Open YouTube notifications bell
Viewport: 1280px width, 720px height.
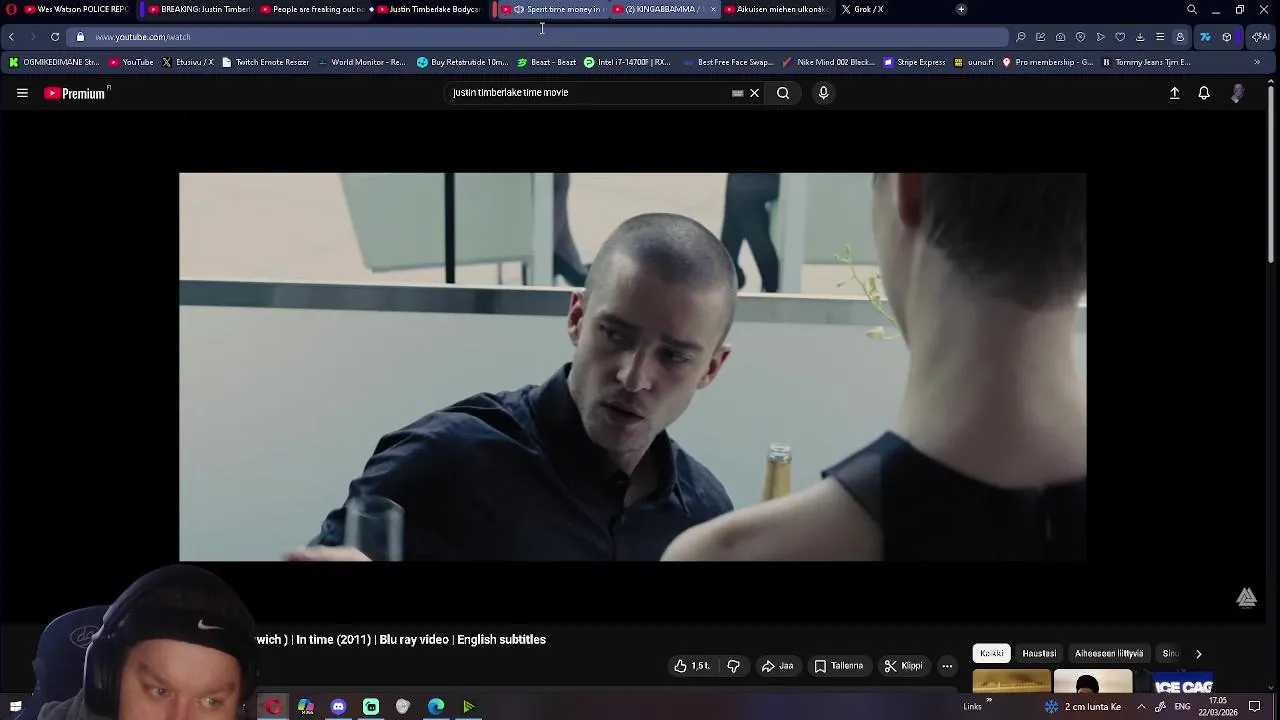click(x=1204, y=93)
